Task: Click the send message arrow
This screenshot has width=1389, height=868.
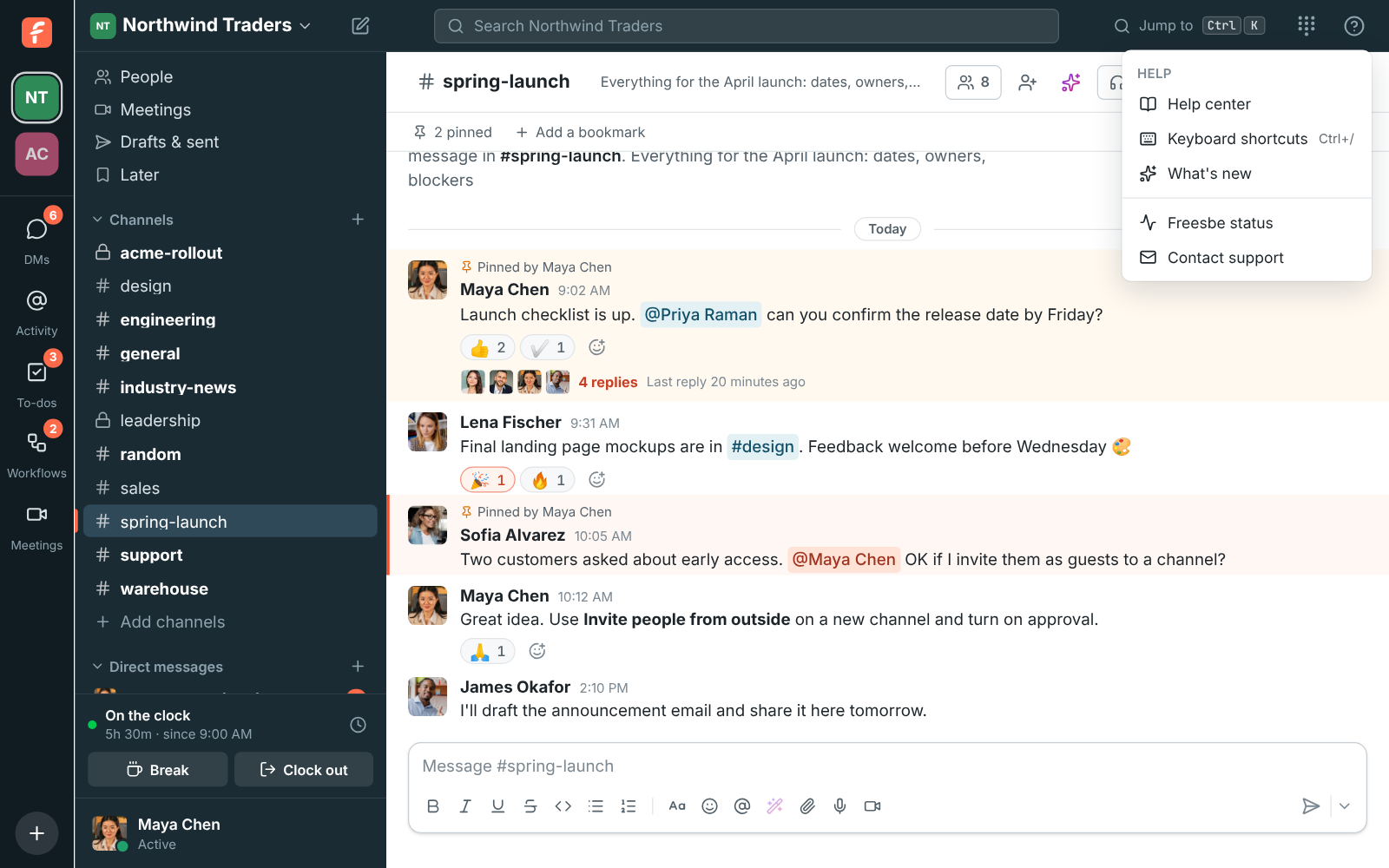Action: point(1311,806)
